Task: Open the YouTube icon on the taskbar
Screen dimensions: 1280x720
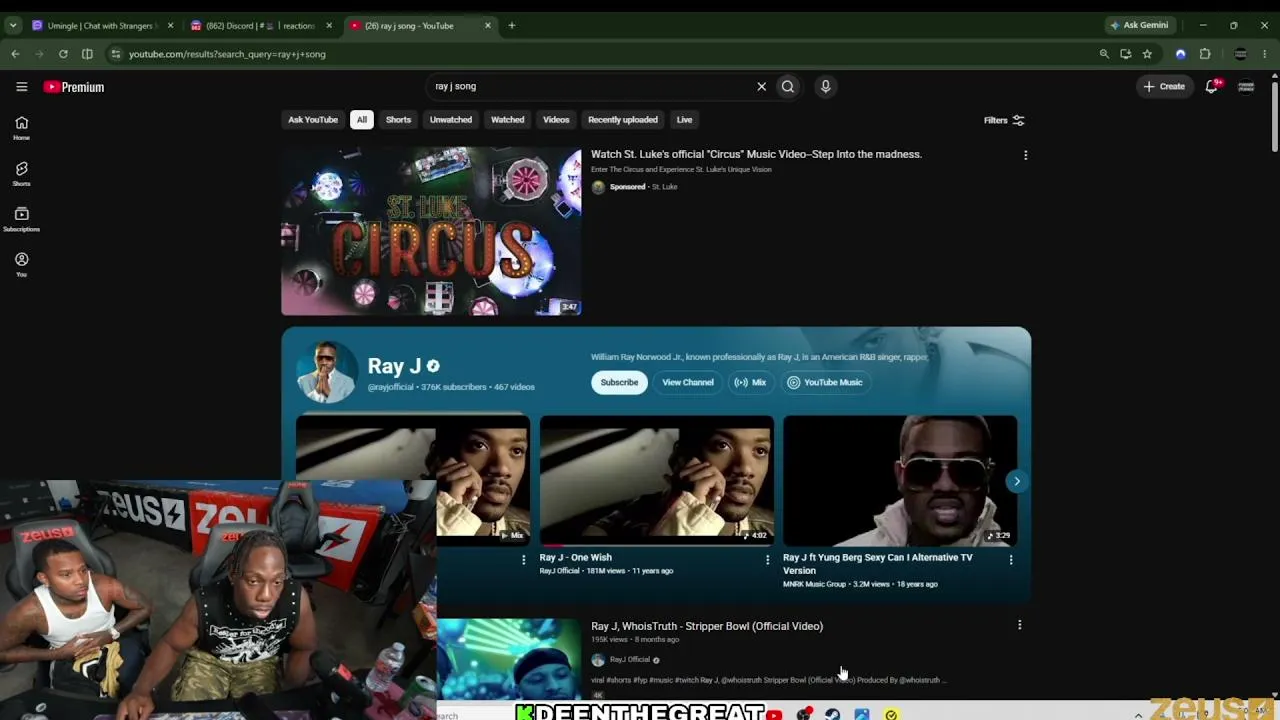Action: pyautogui.click(x=775, y=714)
